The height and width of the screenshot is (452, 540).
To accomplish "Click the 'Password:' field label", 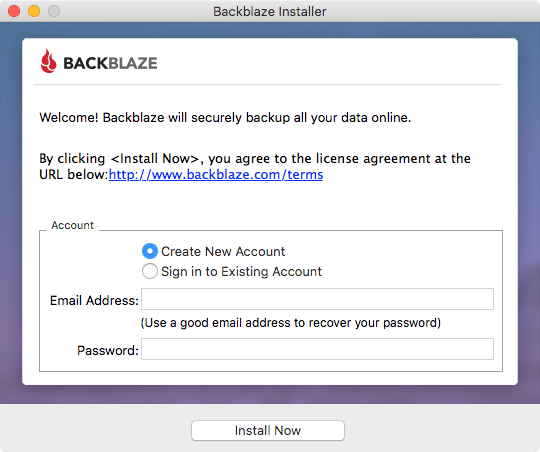I will point(108,350).
